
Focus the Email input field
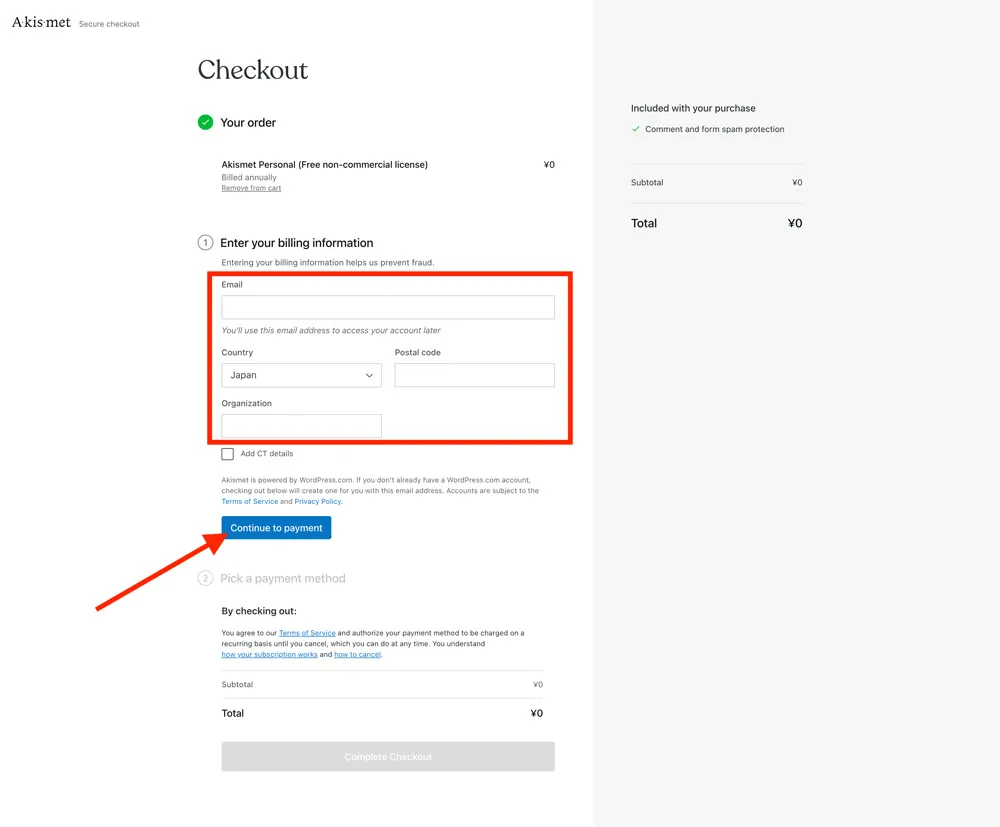point(388,307)
